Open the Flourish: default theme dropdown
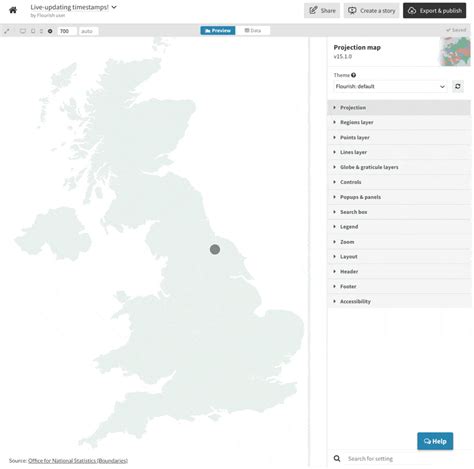The width and height of the screenshot is (474, 469). (x=390, y=86)
